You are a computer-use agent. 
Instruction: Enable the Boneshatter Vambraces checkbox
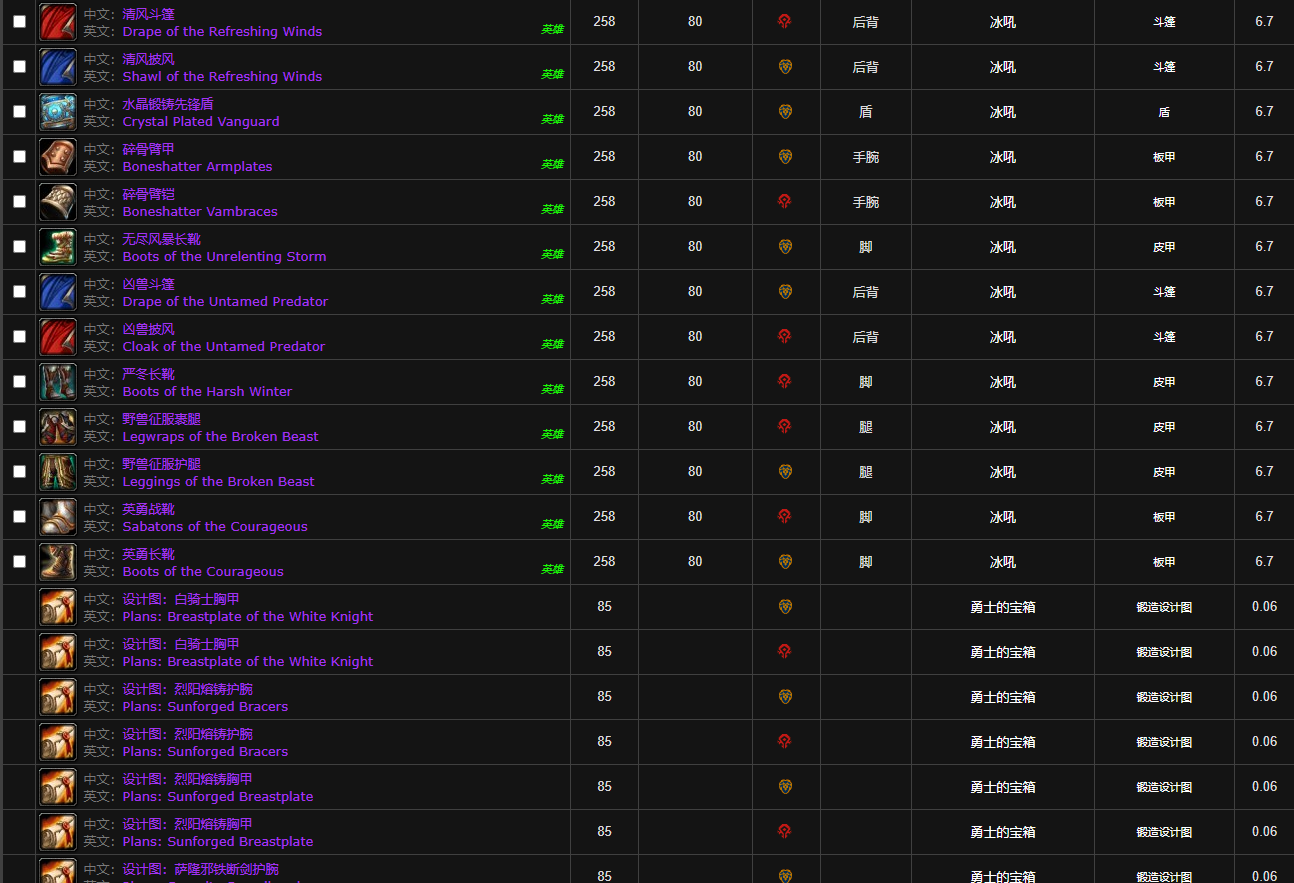click(19, 202)
